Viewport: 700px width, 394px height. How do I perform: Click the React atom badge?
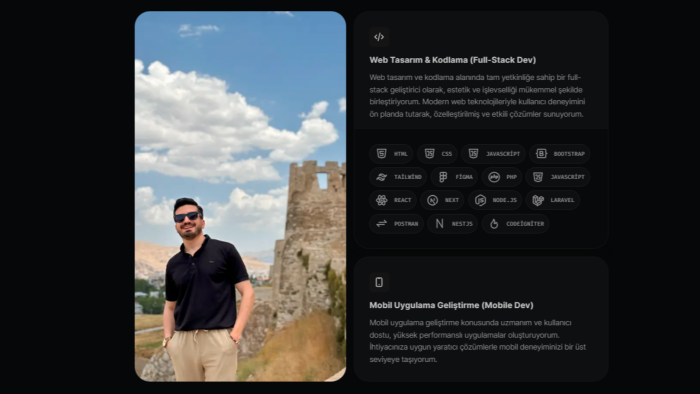(x=393, y=200)
